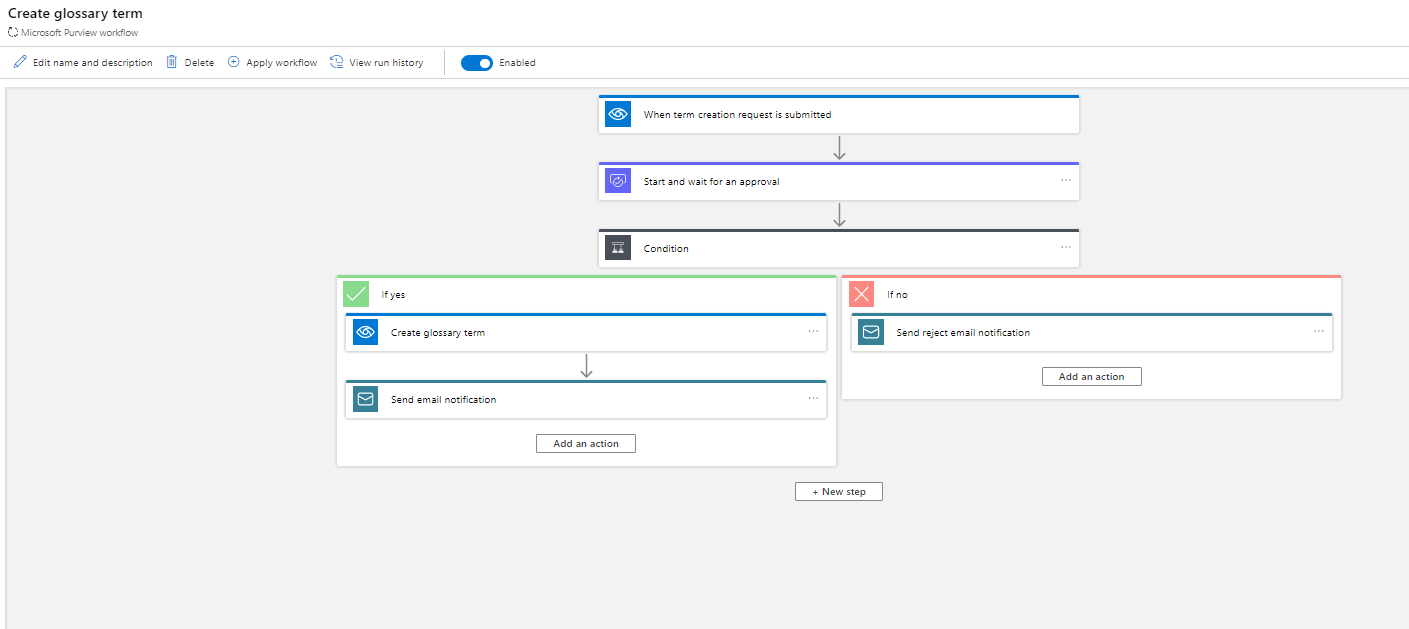
Task: Open ellipsis menu on Start and wait for an approval
Action: coord(1066,180)
